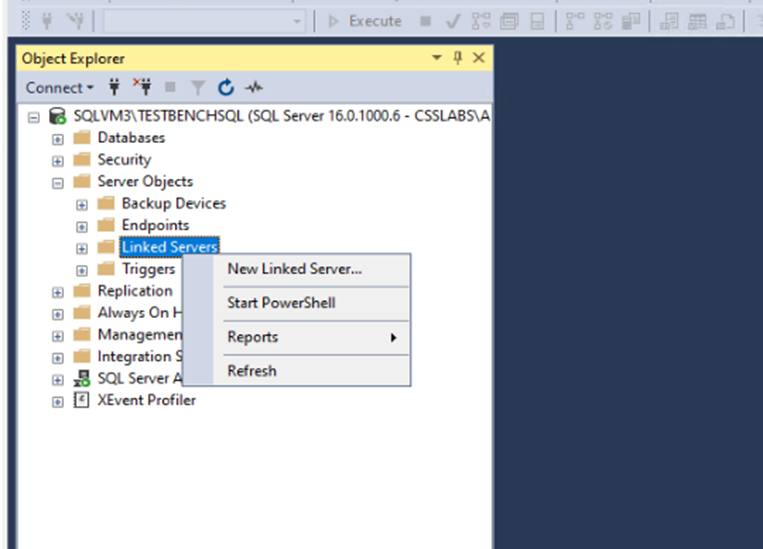
Task: Select the Security tree item
Action: tap(124, 160)
